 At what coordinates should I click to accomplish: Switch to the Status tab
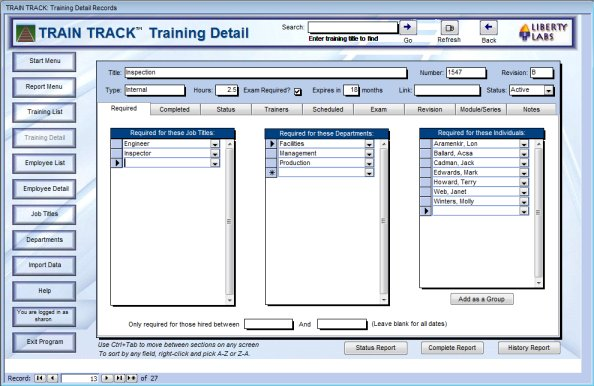(x=226, y=109)
